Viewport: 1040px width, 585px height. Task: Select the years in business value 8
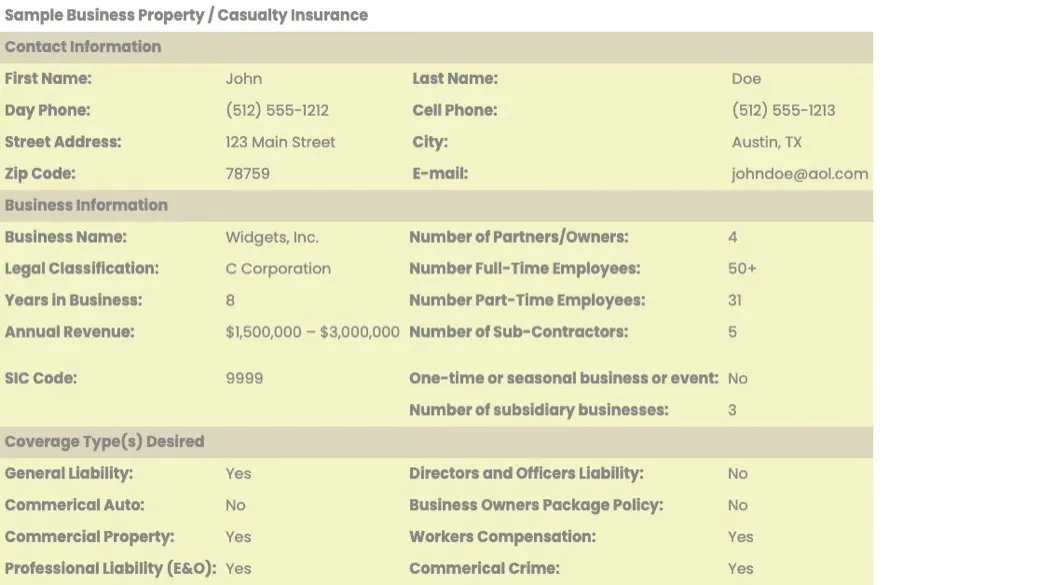(x=230, y=300)
